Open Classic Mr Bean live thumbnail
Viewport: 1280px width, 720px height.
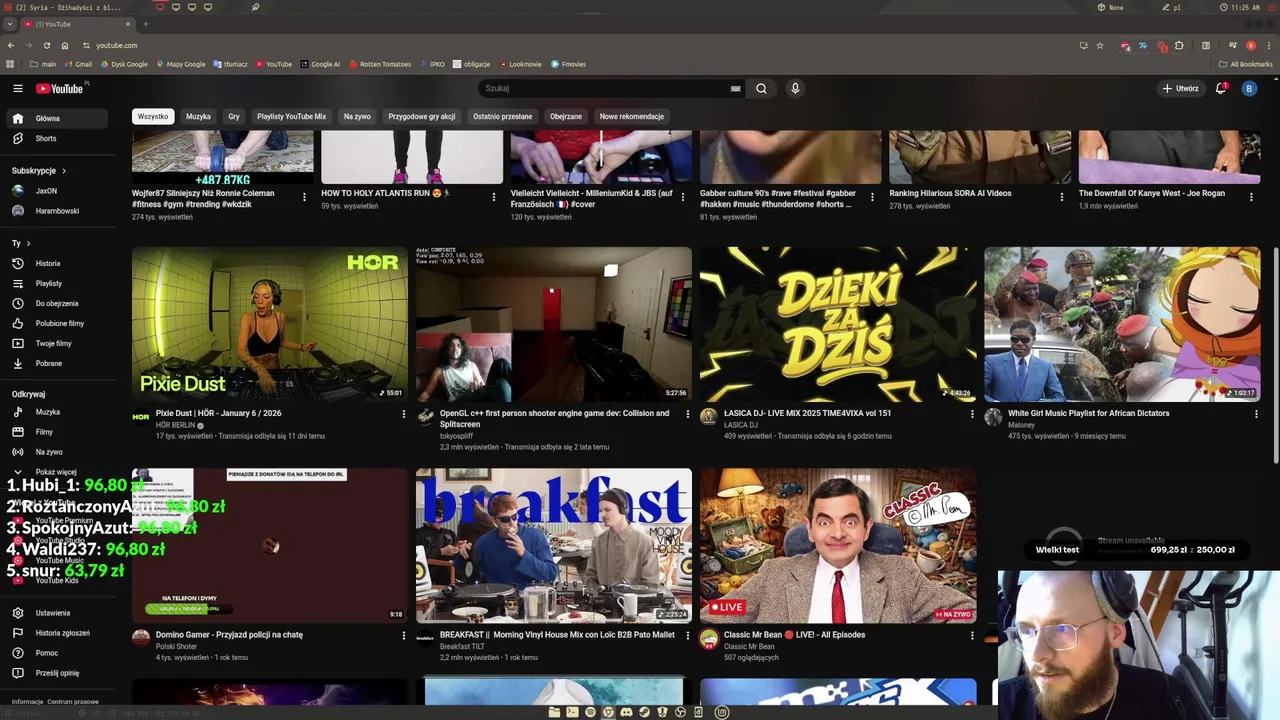pos(838,546)
